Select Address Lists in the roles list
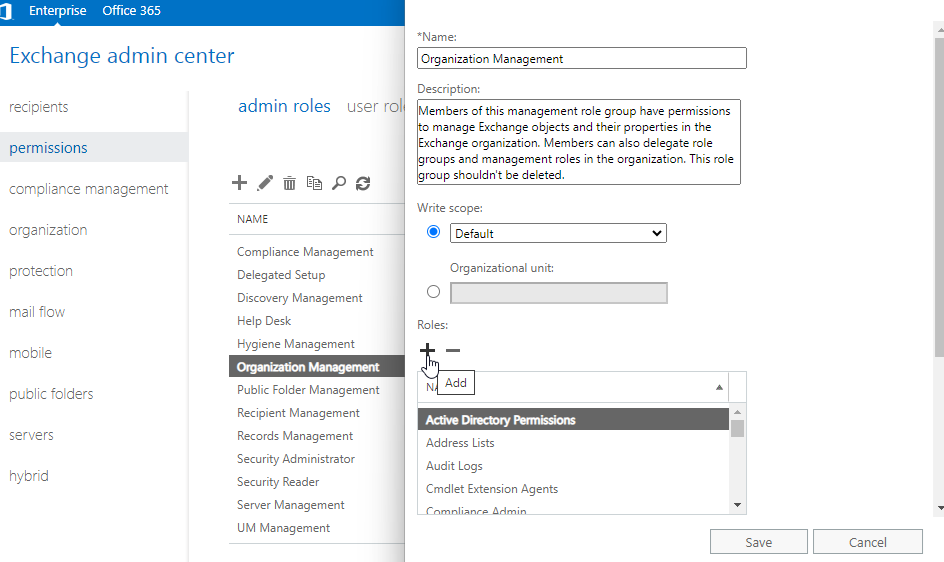 pyautogui.click(x=460, y=443)
